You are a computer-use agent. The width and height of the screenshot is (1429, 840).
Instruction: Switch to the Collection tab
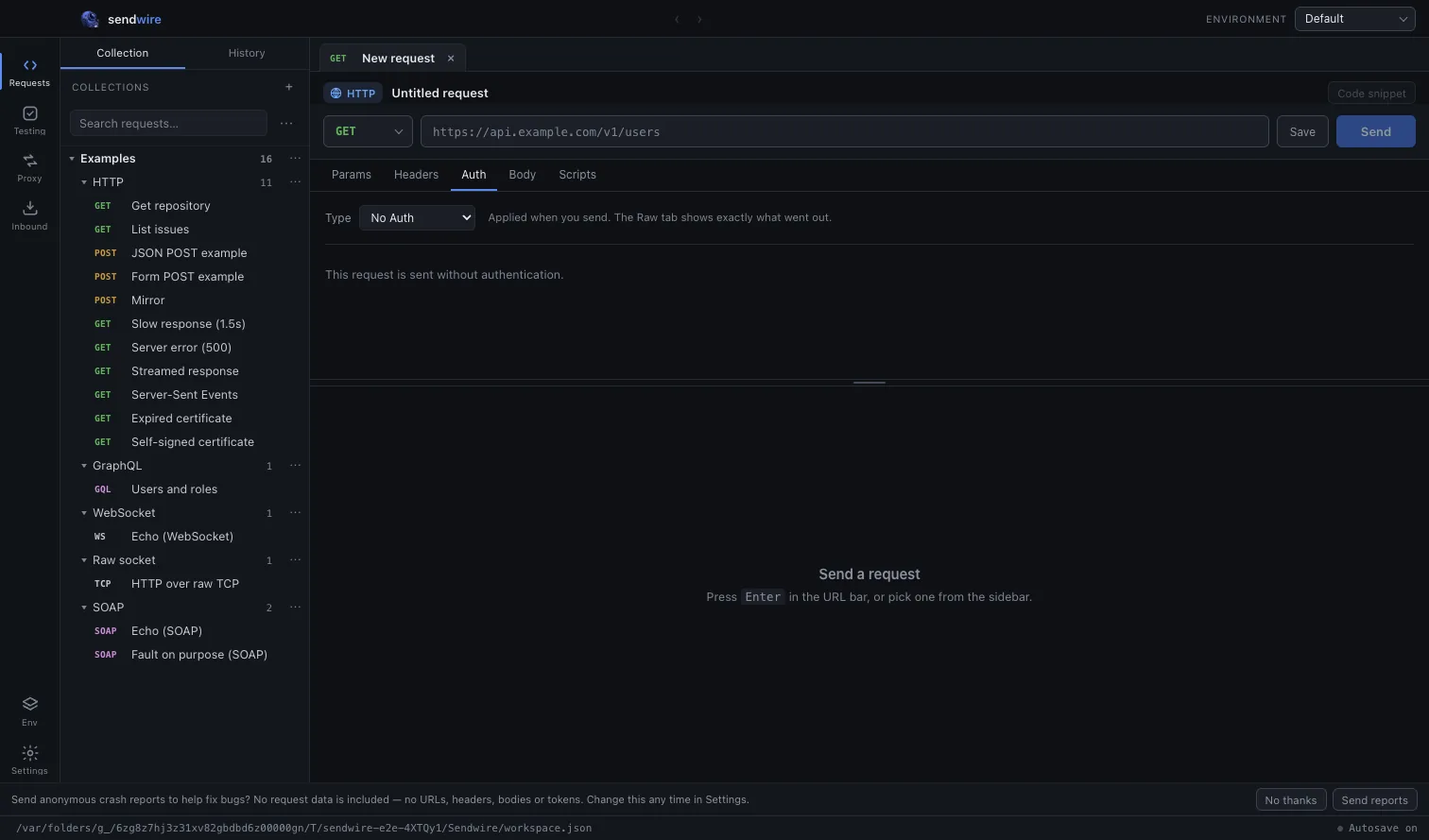click(123, 53)
